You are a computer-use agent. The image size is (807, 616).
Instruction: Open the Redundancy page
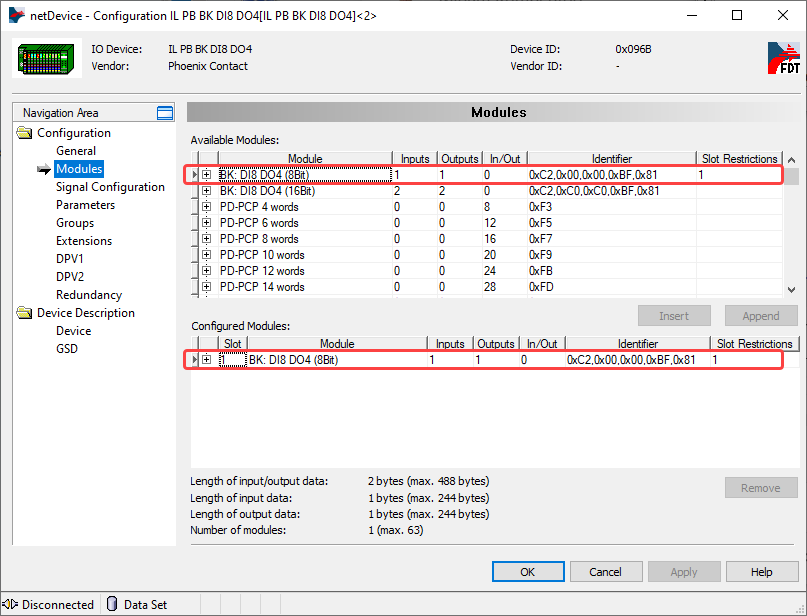pos(89,295)
